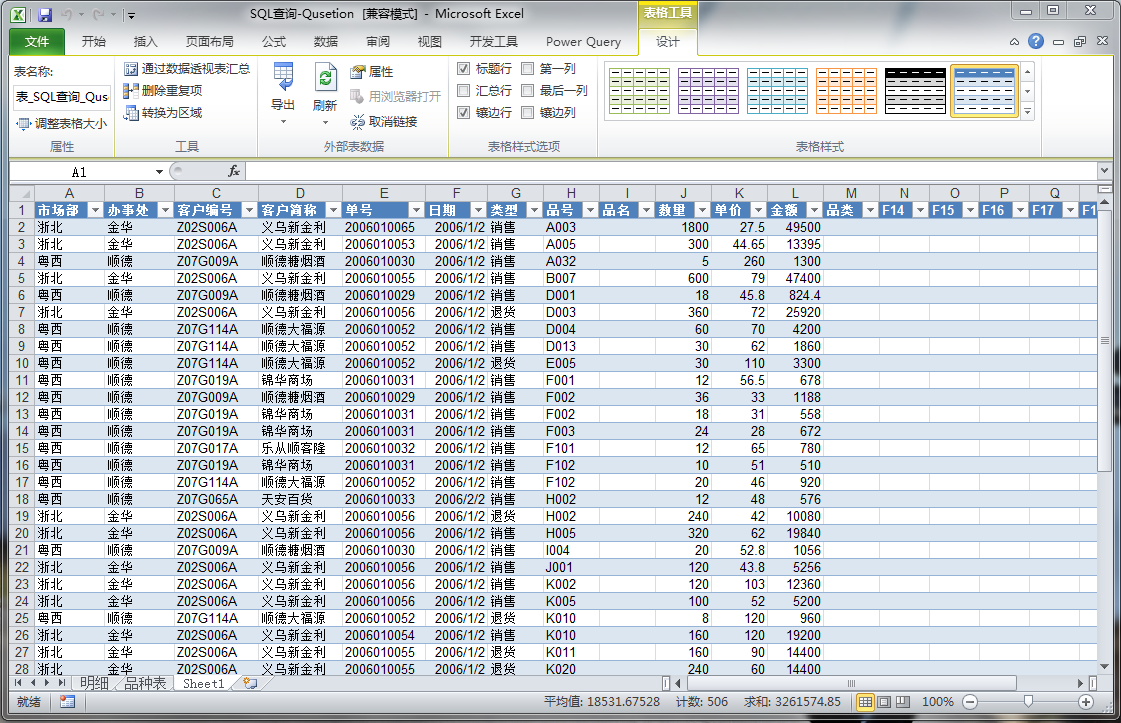This screenshot has height=723, width=1121.
Task: Open the 开始 ribbon tab
Action: click(94, 41)
